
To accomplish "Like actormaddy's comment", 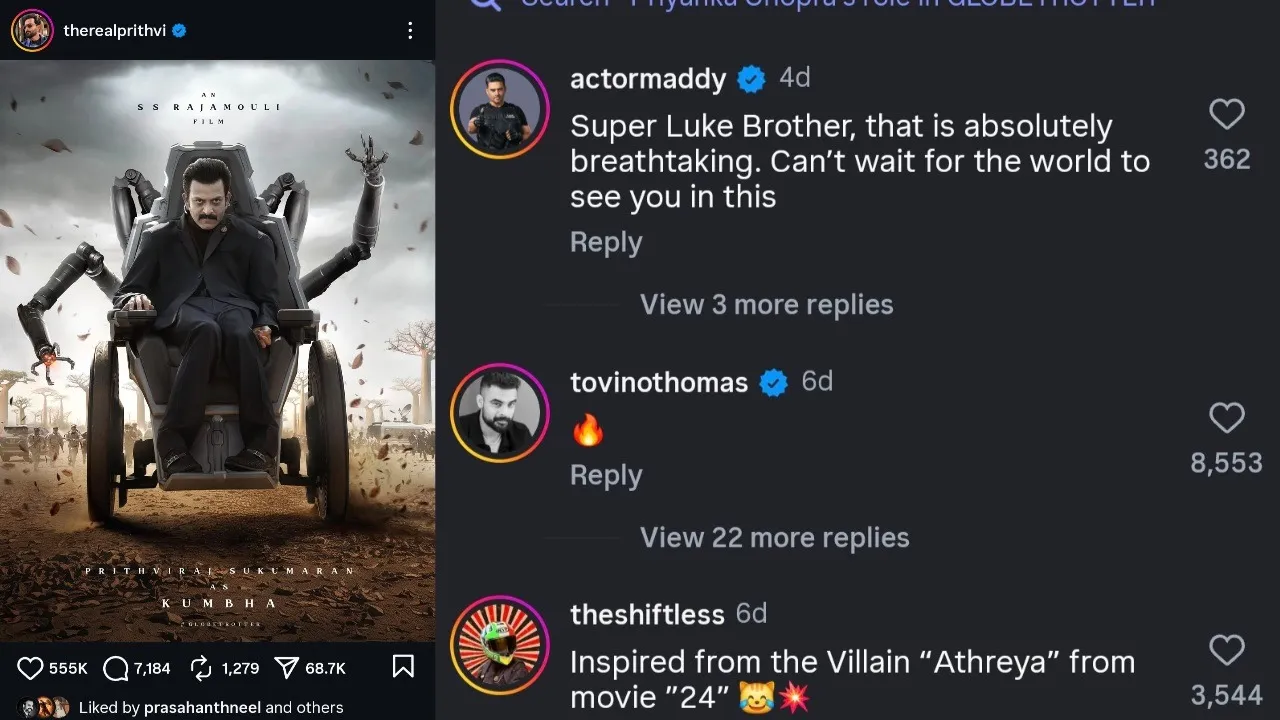I will 1227,115.
